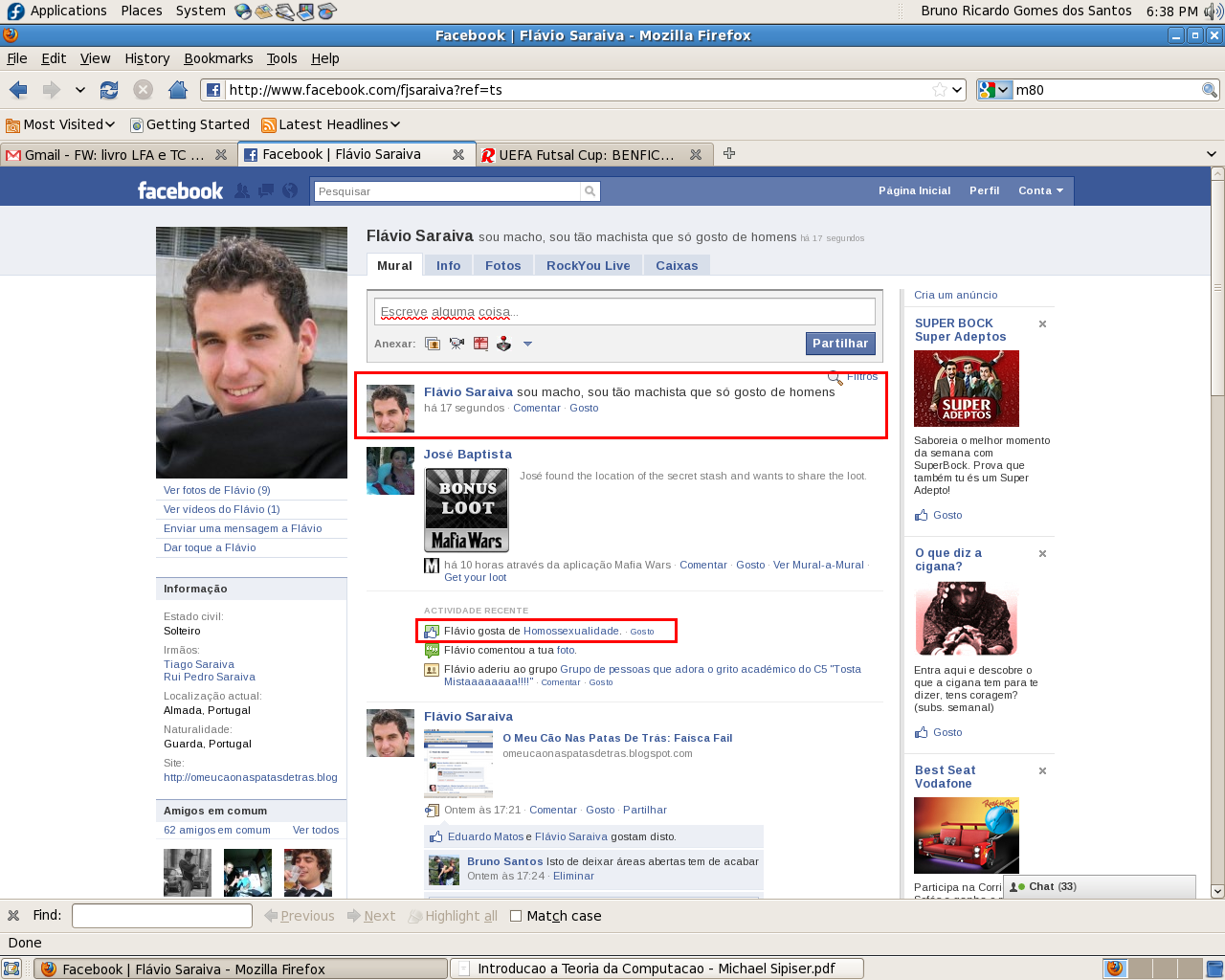The height and width of the screenshot is (980, 1225).
Task: Expand the Latest Headlines feed dropdown
Action: click(x=395, y=124)
